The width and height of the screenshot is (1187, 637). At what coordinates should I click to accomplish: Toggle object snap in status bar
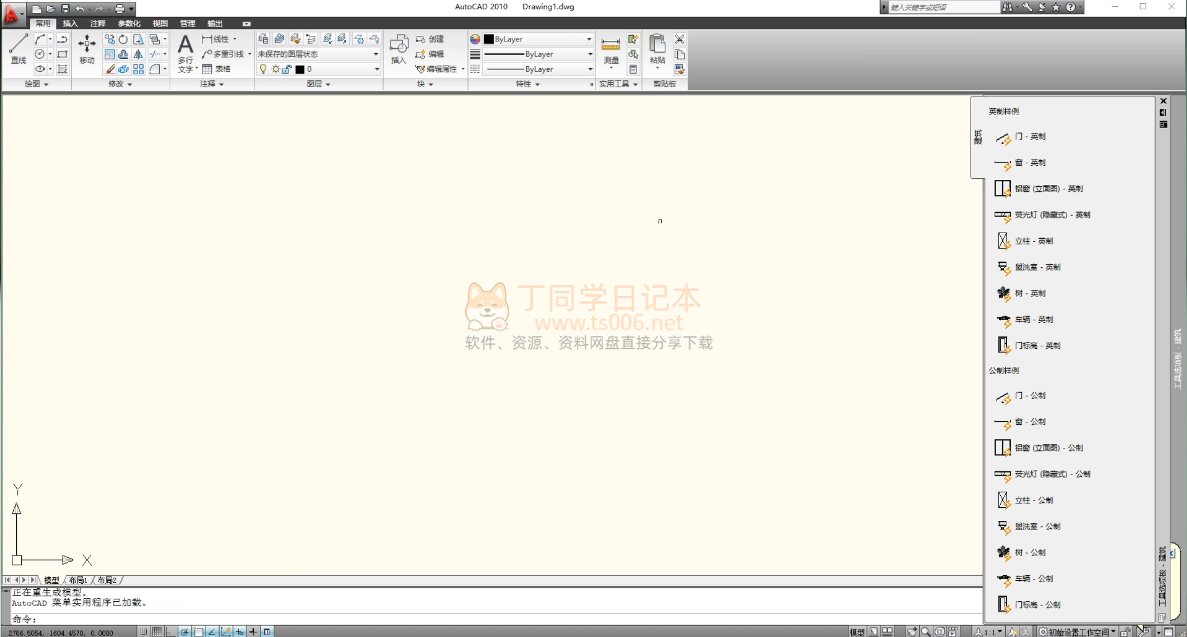tap(198, 632)
